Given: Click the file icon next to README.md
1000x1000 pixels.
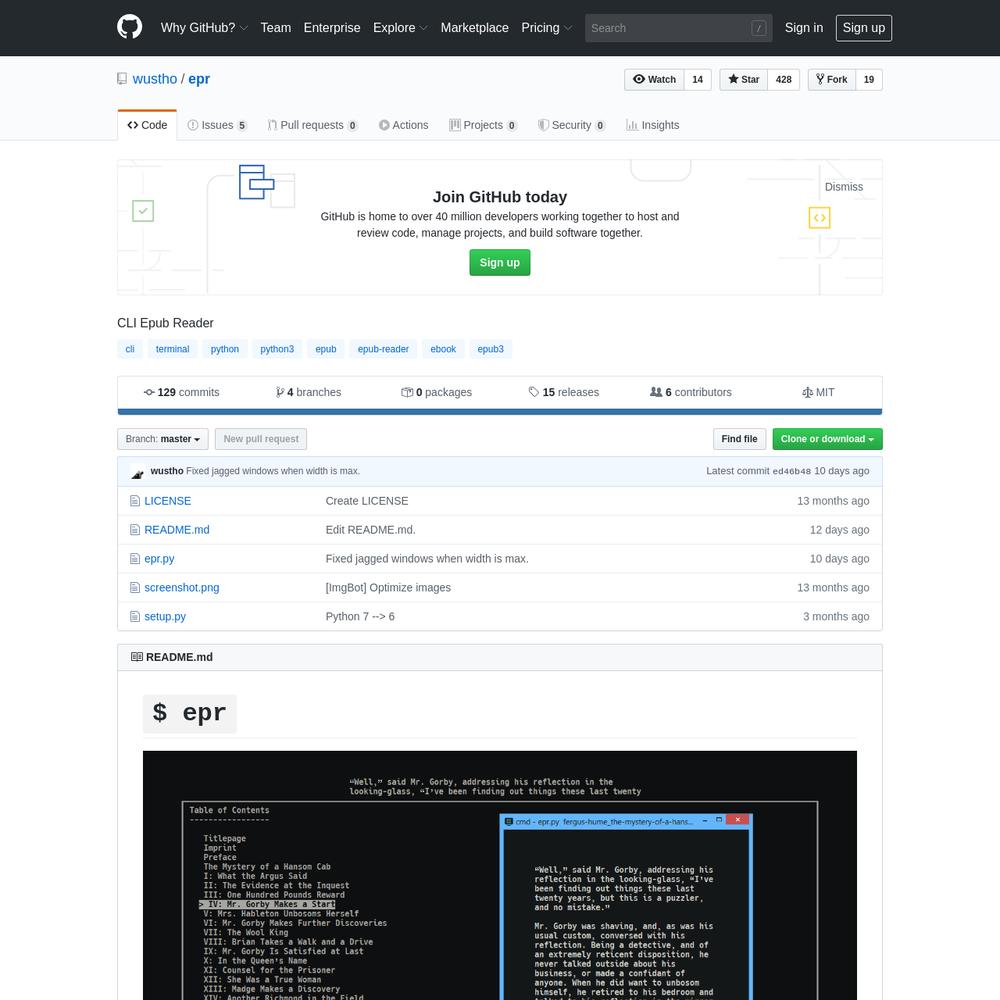Looking at the screenshot, I should tap(135, 530).
